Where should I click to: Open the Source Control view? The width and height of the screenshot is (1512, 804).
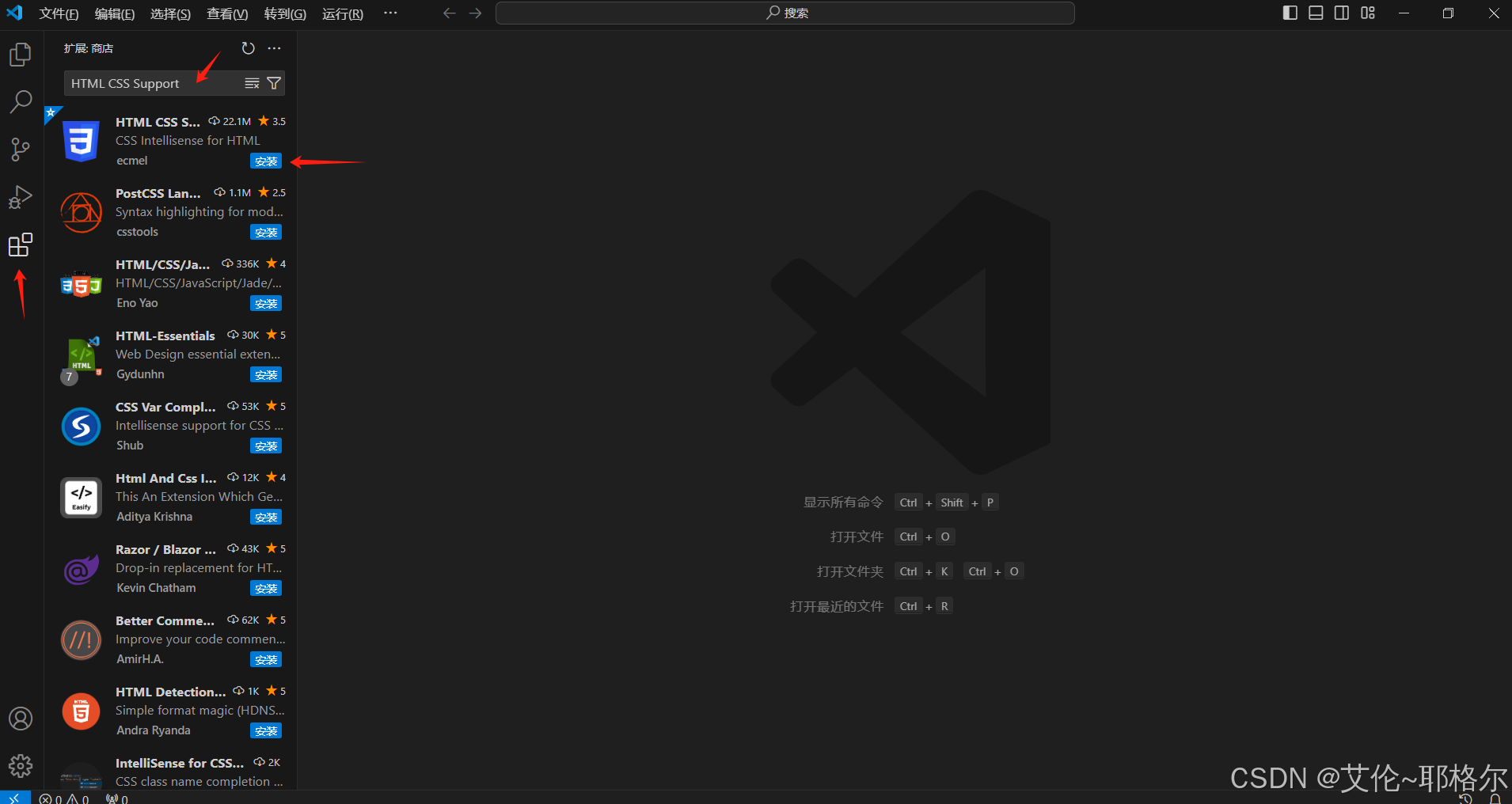pos(21,149)
